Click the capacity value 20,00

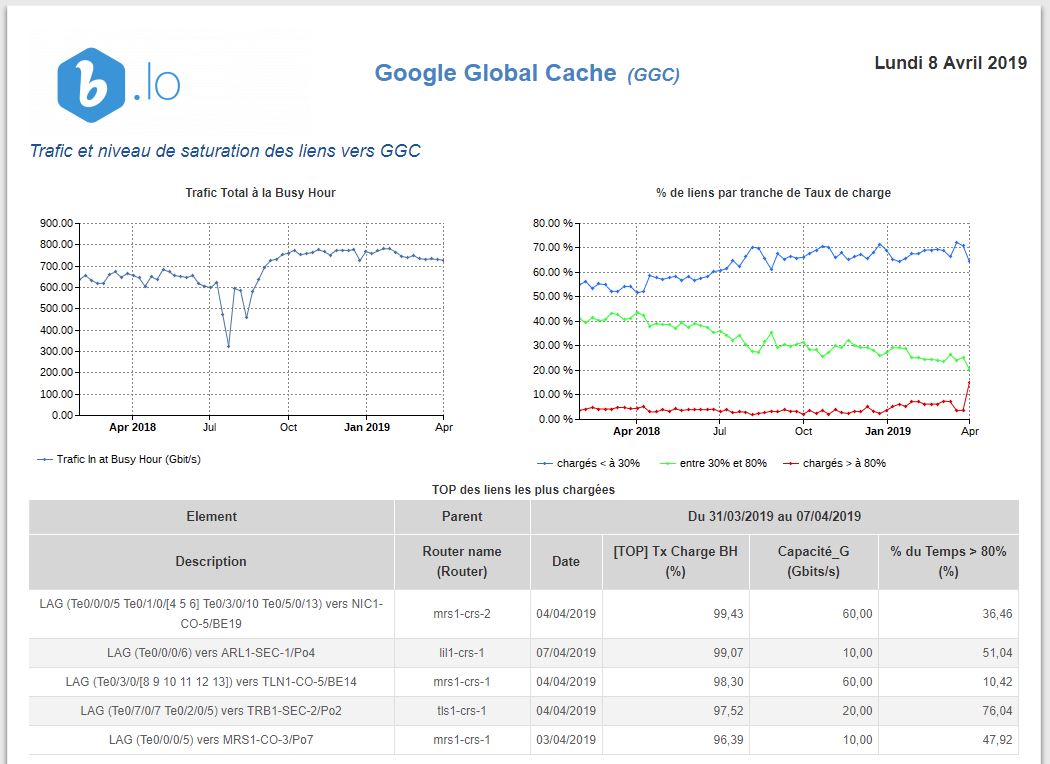[857, 710]
